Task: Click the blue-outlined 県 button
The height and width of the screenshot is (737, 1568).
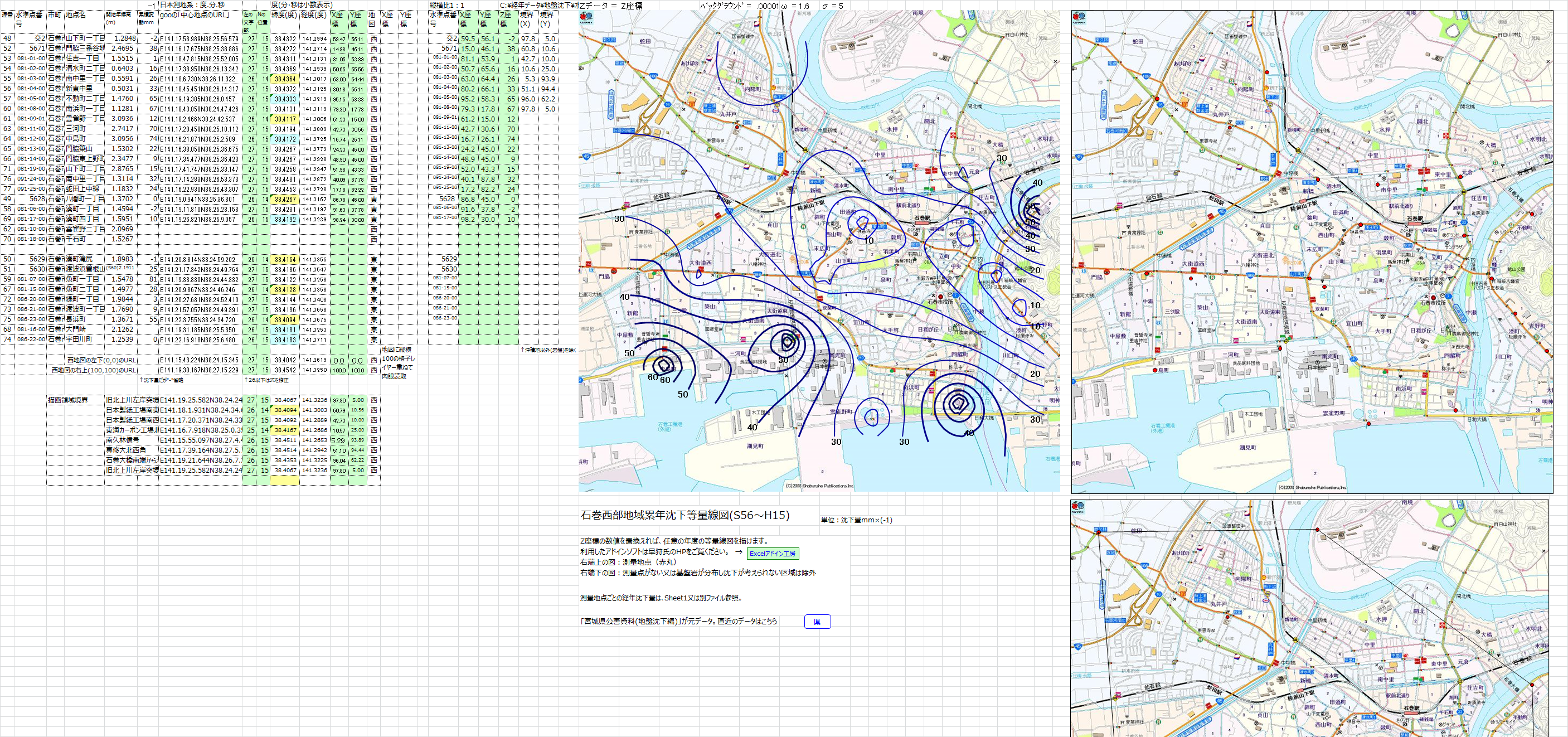Action: click(x=817, y=622)
